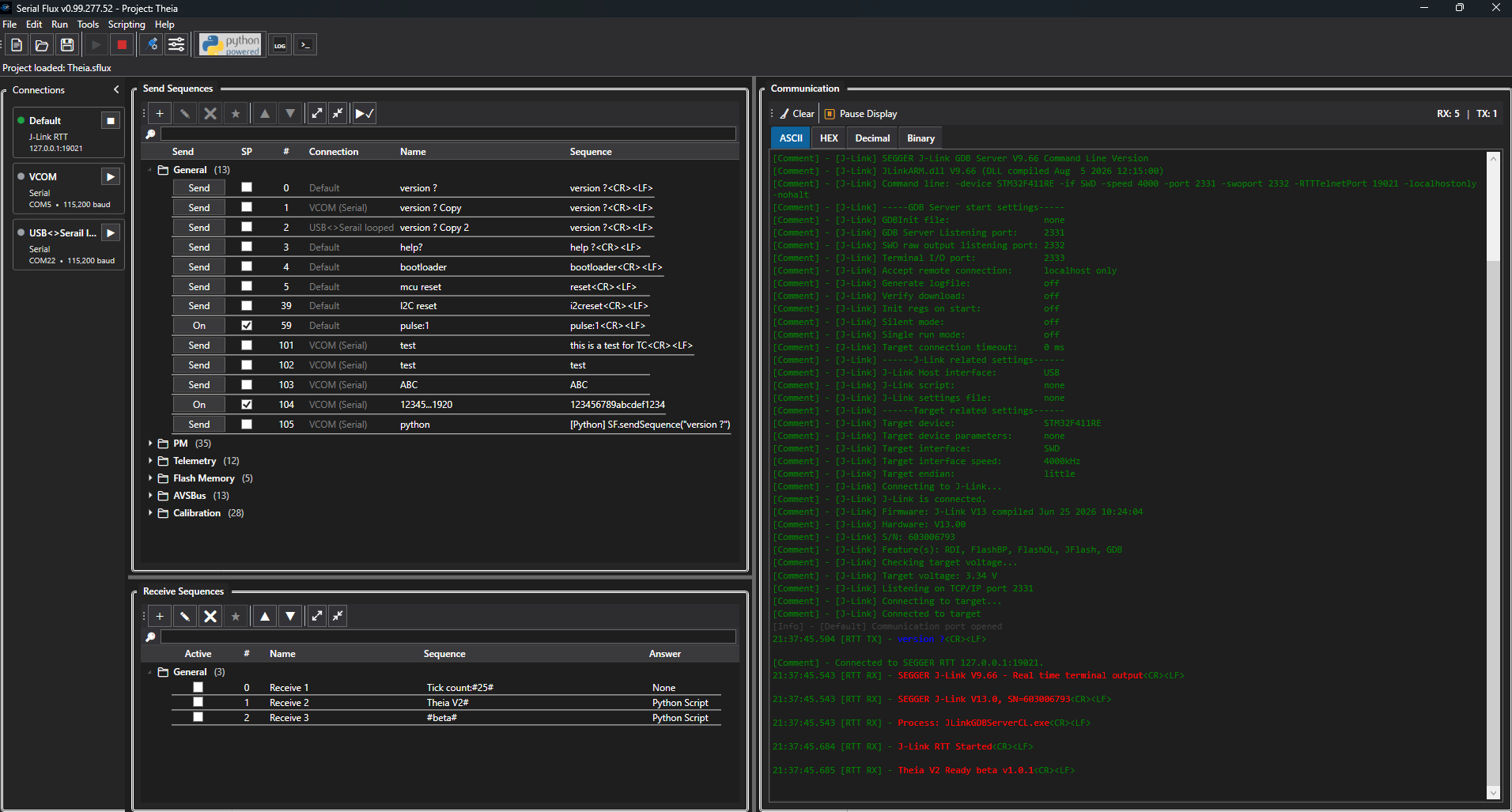This screenshot has width=1512, height=812.
Task: Expand the Telemetry group
Action: [150, 461]
